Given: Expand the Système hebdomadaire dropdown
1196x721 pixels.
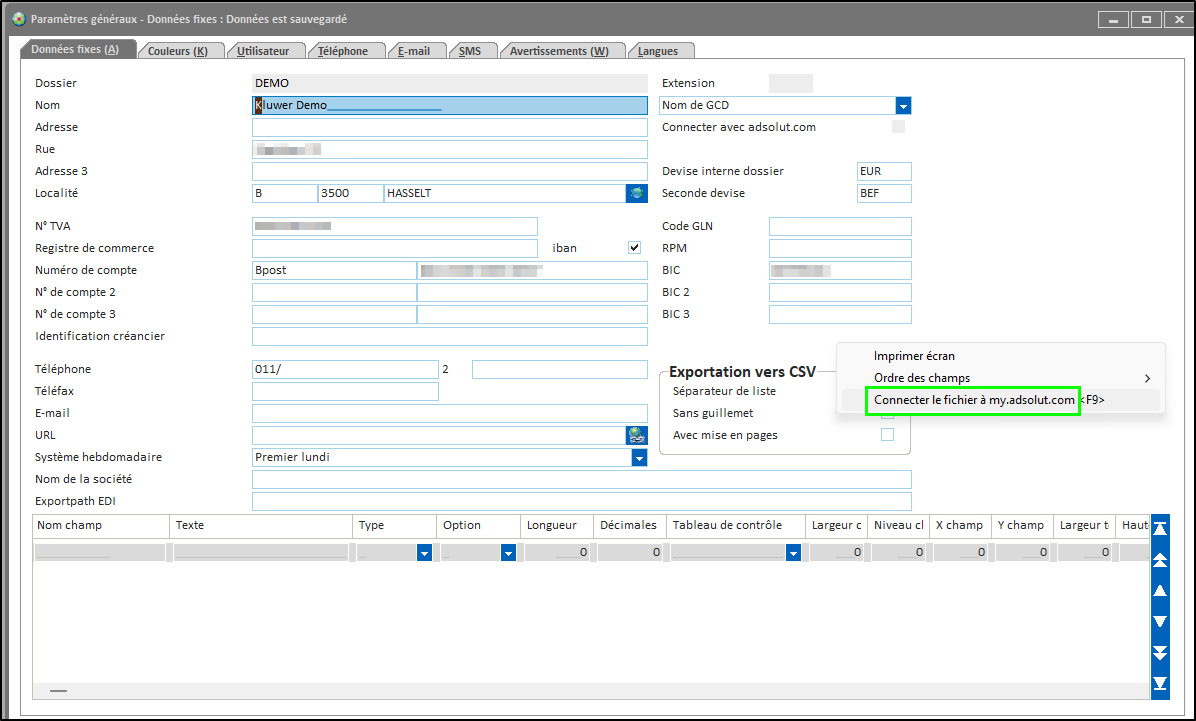Looking at the screenshot, I should click(x=639, y=457).
